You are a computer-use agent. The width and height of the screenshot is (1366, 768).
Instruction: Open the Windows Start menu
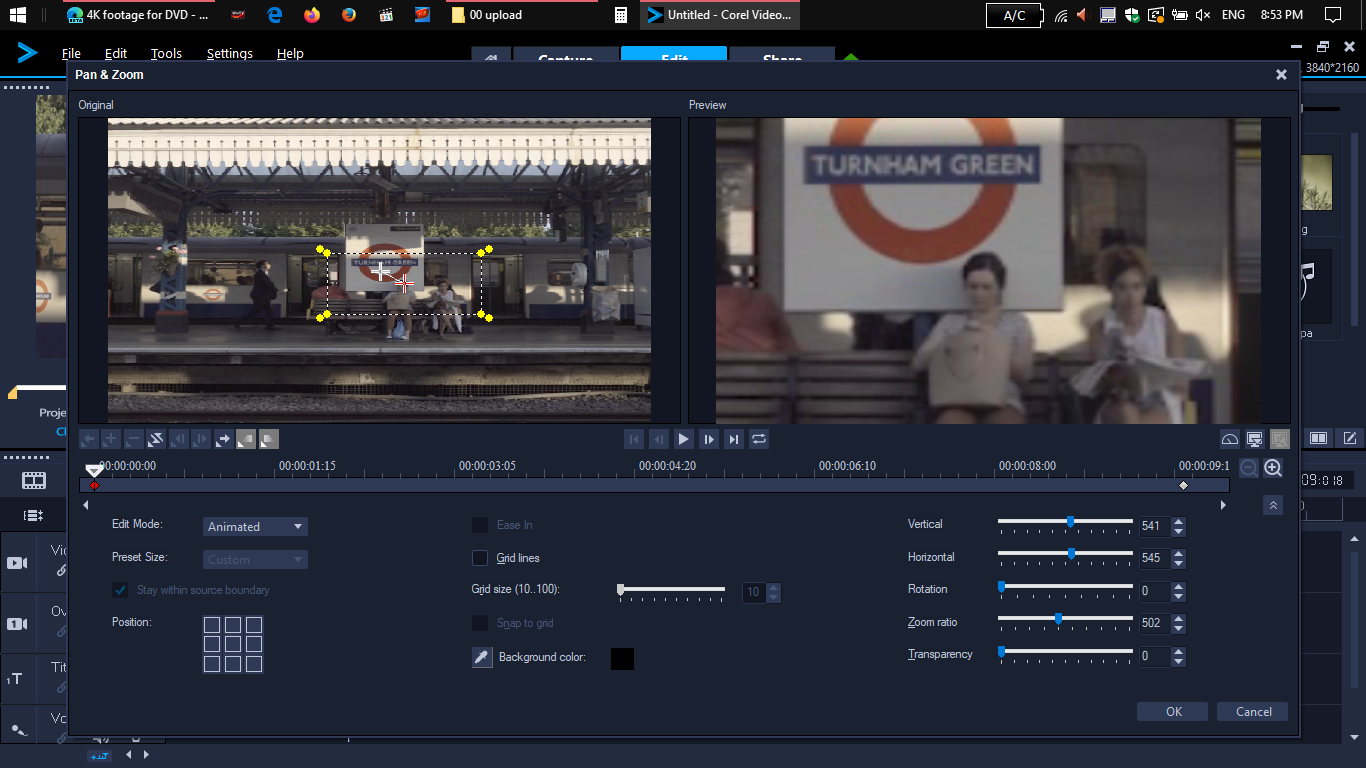18,15
